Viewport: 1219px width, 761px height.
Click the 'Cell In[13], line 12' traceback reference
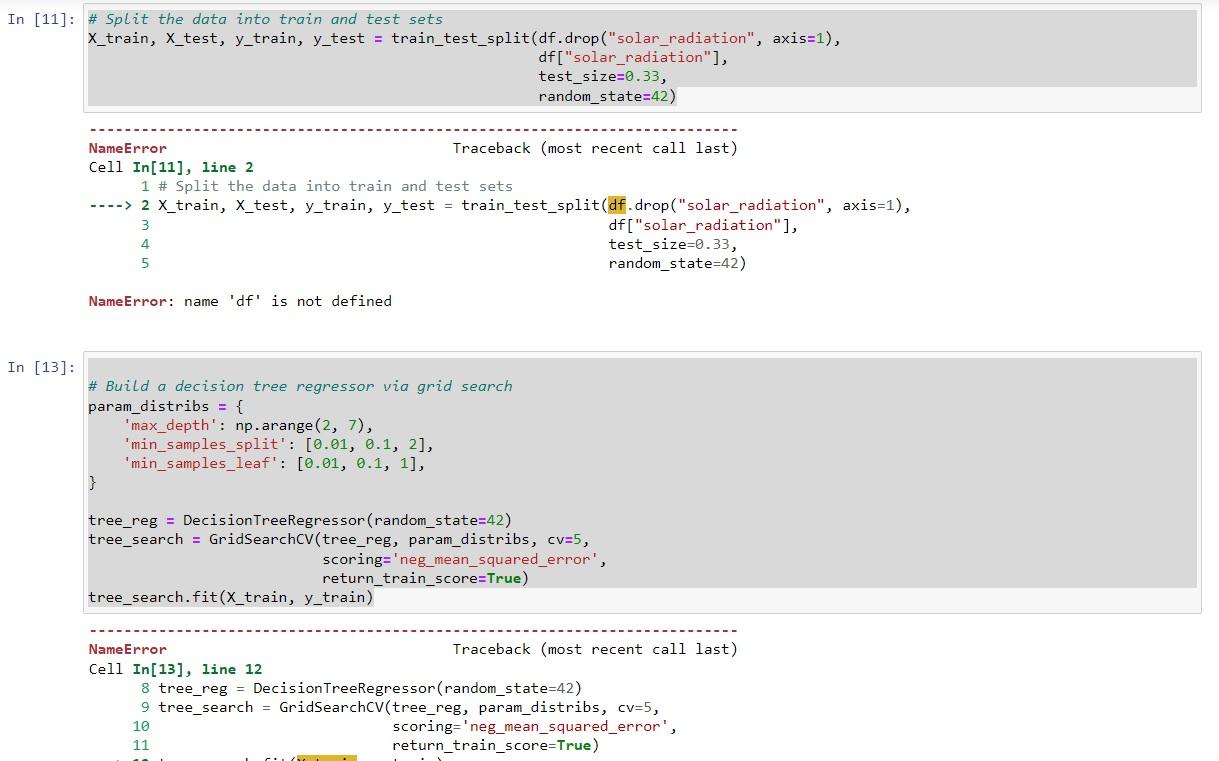177,668
